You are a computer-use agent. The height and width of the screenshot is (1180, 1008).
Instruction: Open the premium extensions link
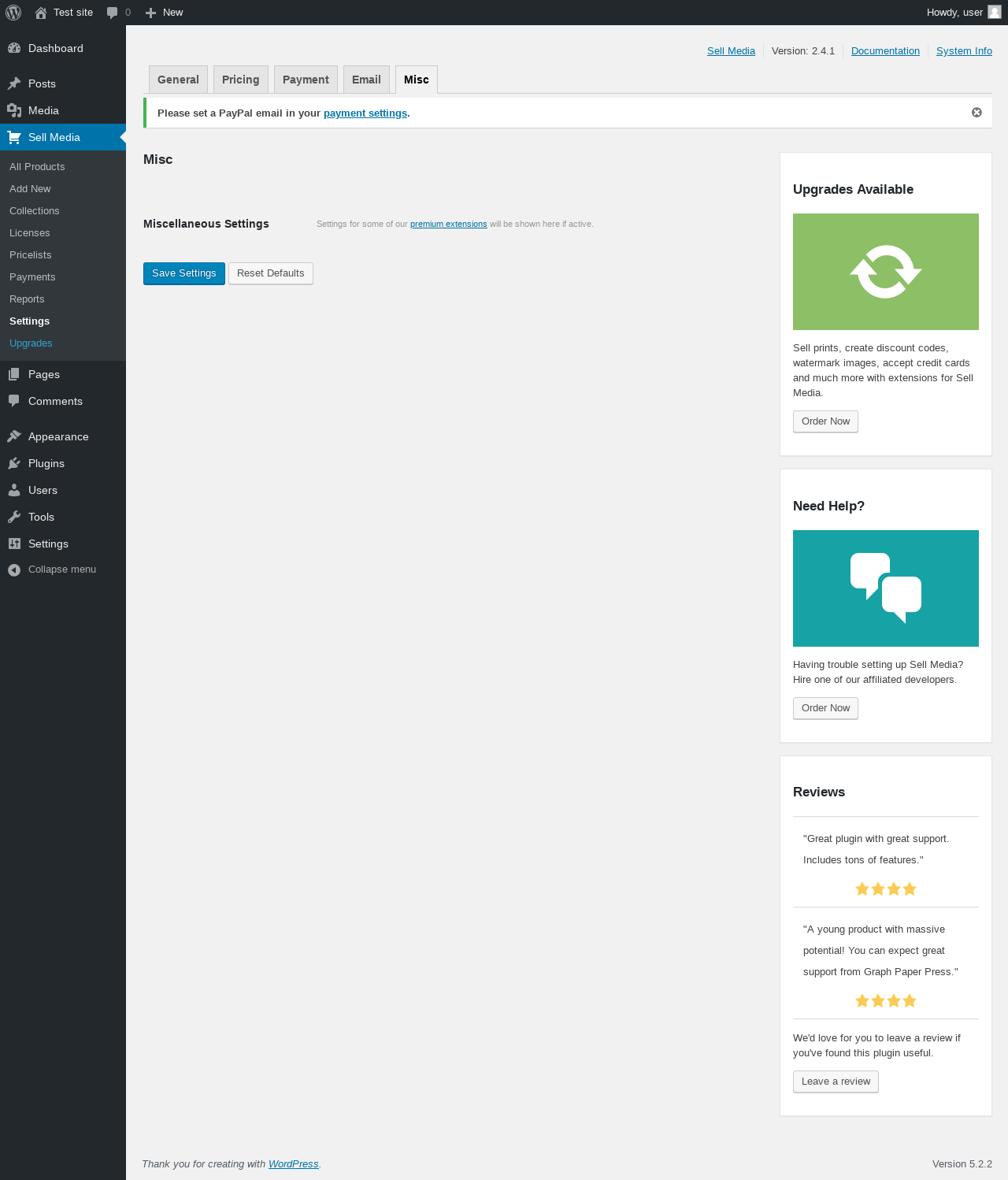(x=449, y=224)
